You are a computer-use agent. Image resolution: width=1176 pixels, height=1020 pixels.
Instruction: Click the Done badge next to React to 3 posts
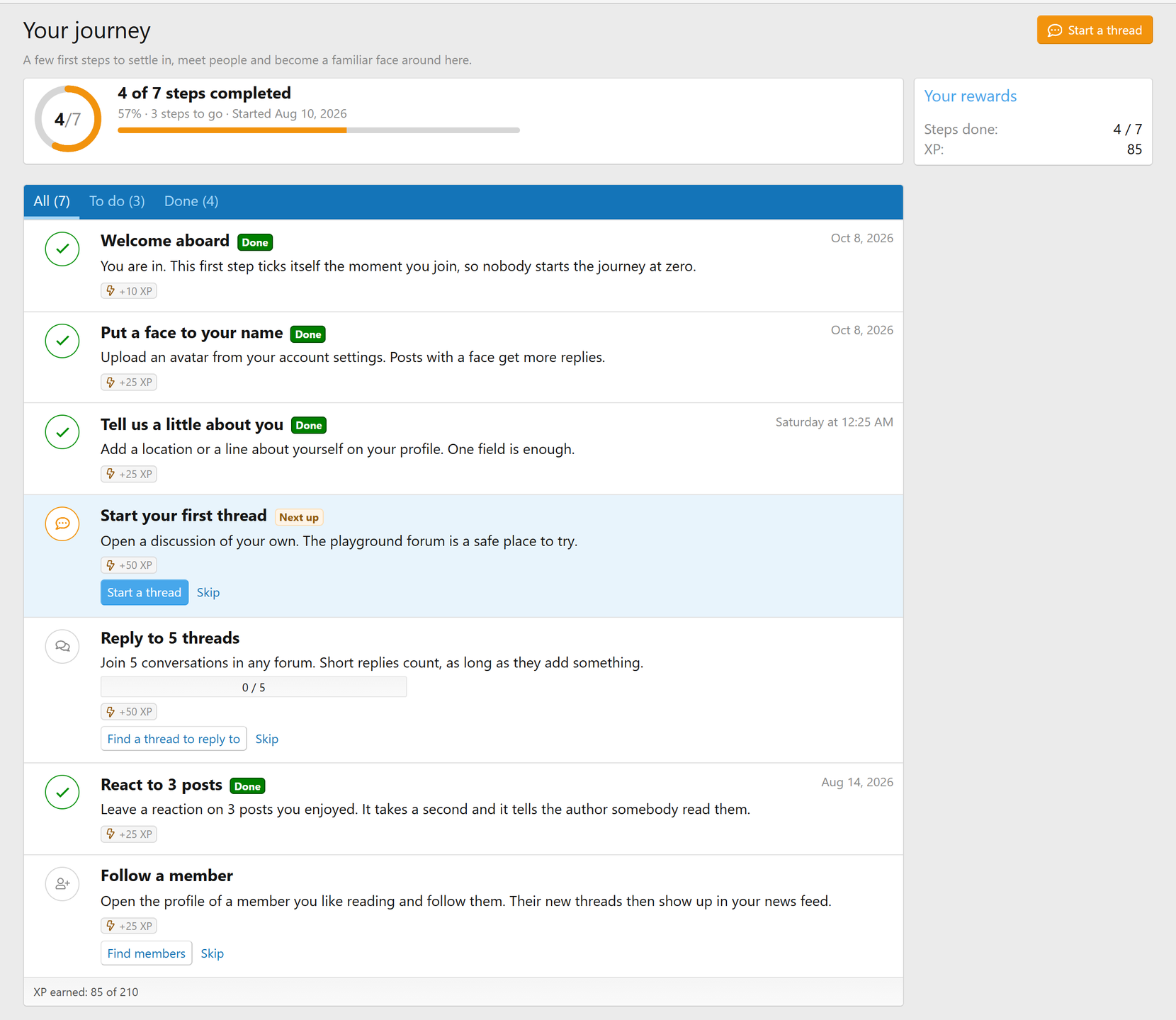tap(248, 786)
